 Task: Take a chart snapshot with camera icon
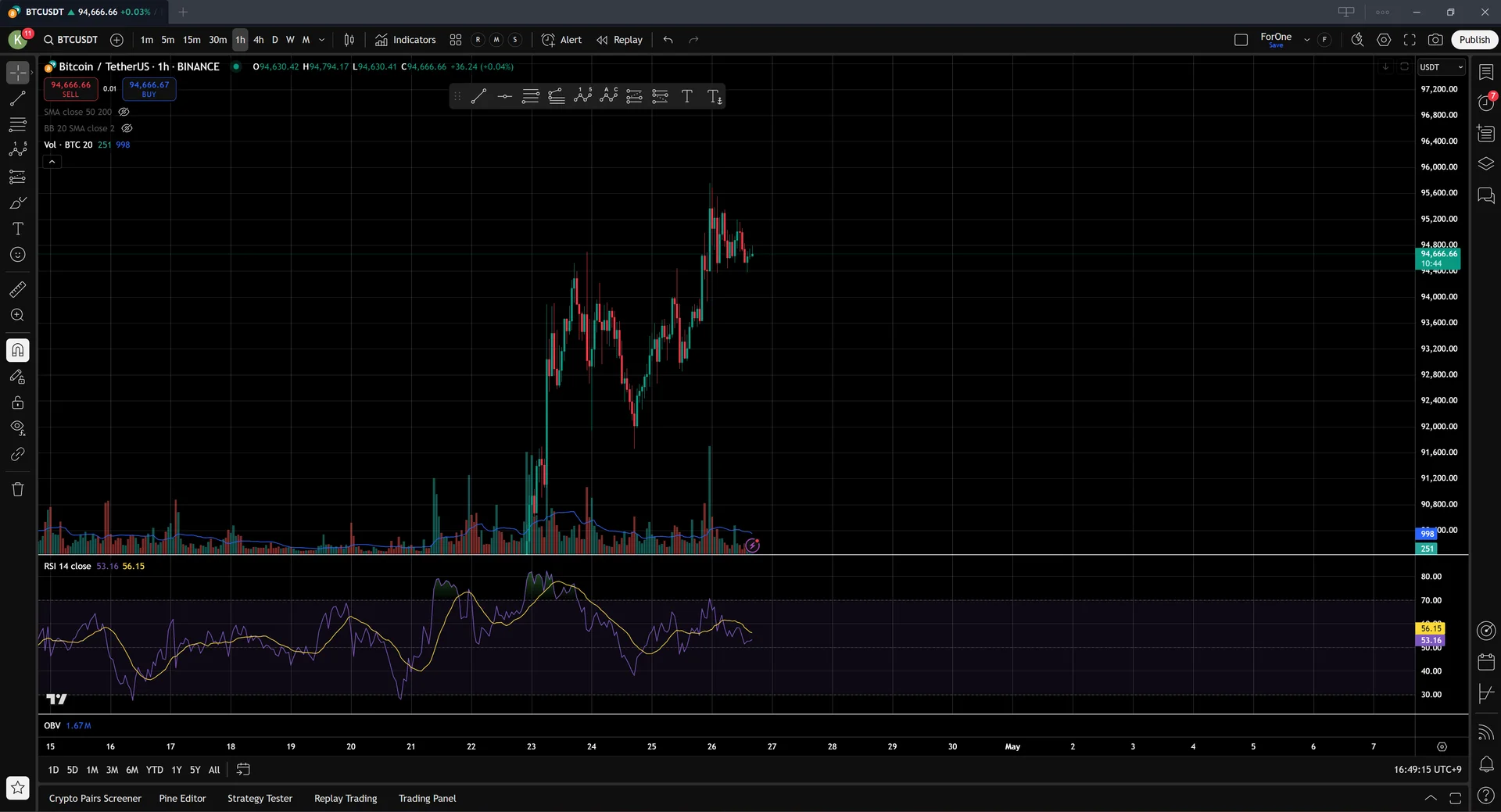click(x=1435, y=40)
